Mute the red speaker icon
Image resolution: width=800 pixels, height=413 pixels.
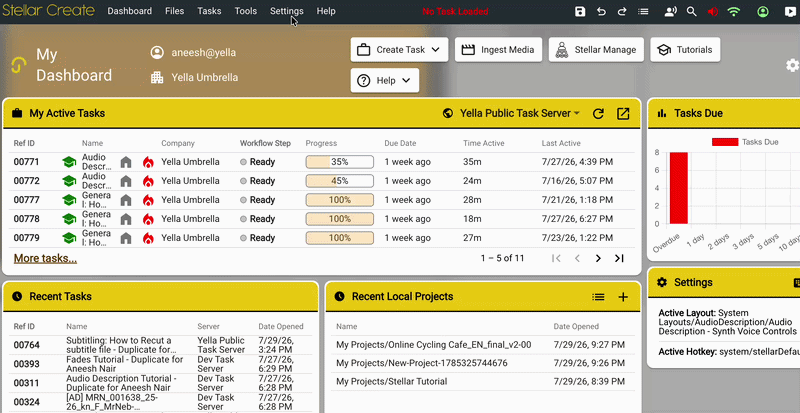[x=713, y=11]
